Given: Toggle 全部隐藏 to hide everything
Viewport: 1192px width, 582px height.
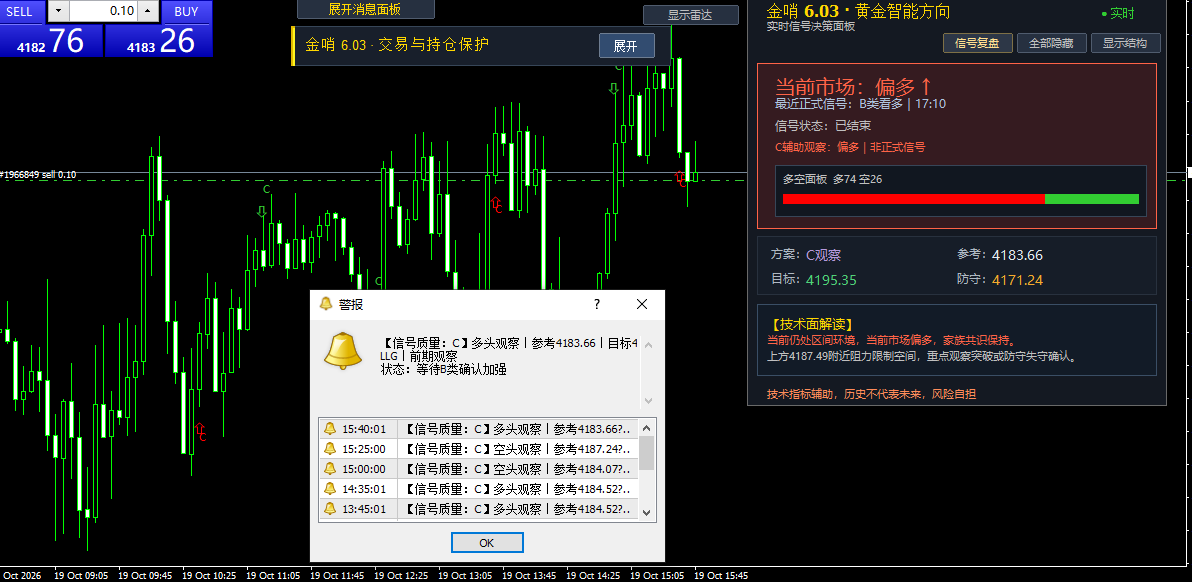Looking at the screenshot, I should point(1051,43).
